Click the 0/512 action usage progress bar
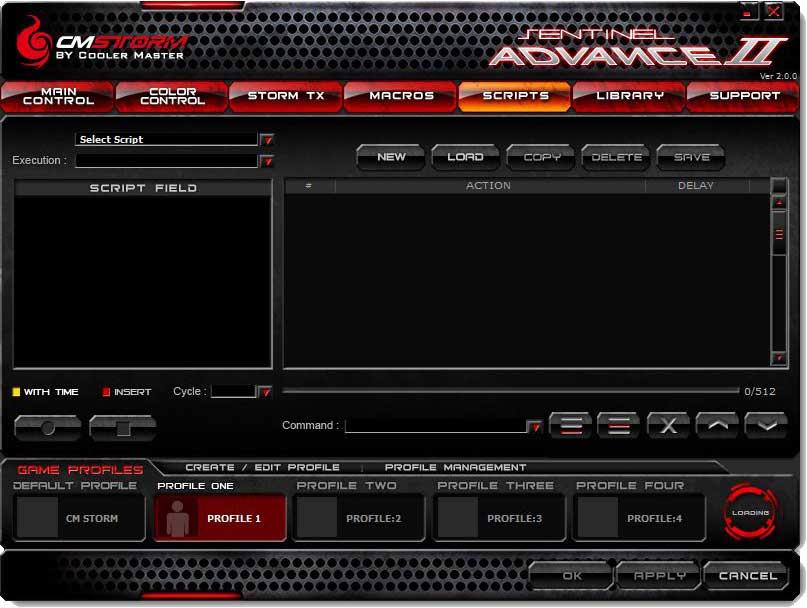 511,391
